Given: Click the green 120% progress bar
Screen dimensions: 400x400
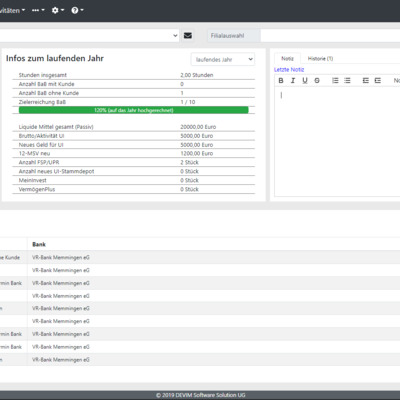Looking at the screenshot, I should pyautogui.click(x=134, y=110).
